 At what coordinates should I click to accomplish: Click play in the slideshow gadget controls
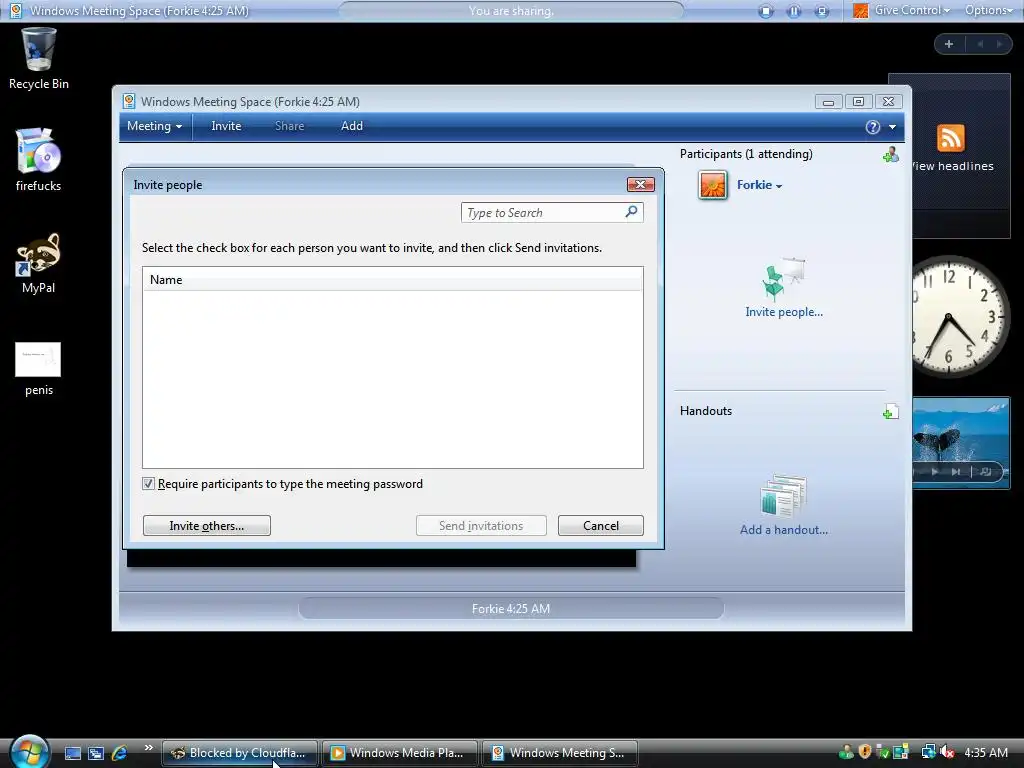coord(935,472)
